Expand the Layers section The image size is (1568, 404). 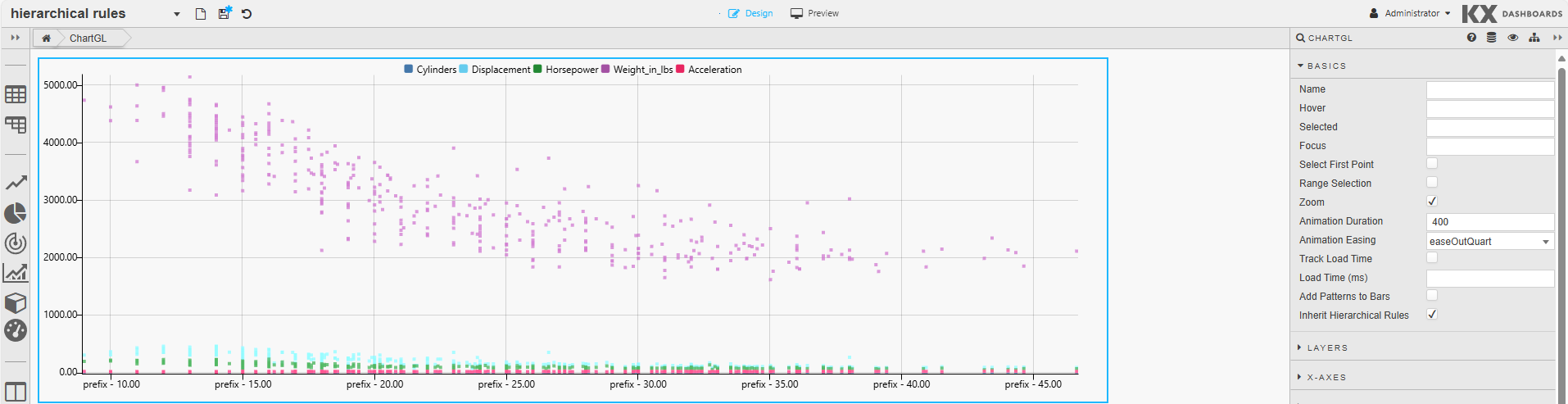[x=1327, y=348]
